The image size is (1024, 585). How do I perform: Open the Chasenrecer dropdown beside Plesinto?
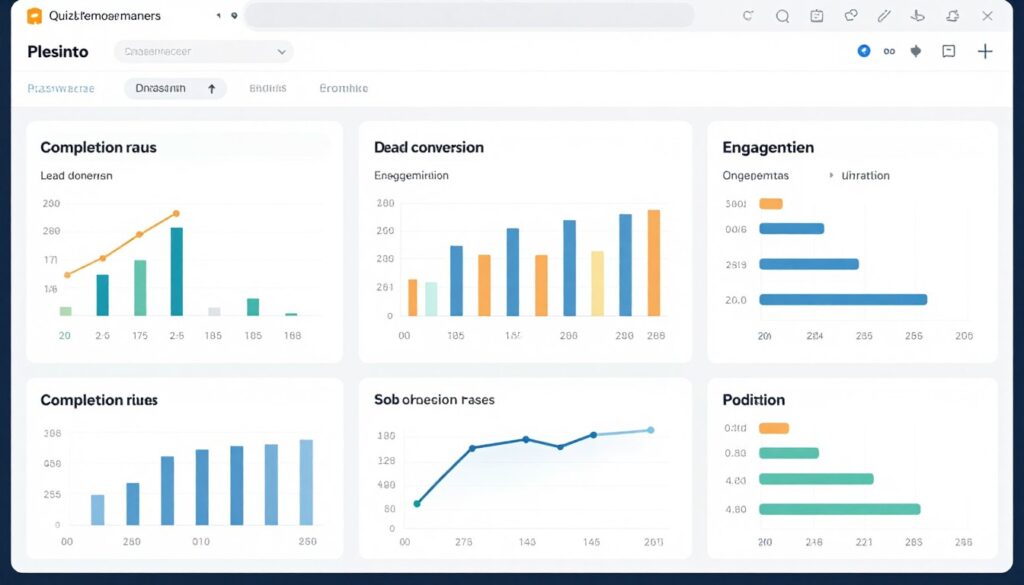[x=202, y=51]
